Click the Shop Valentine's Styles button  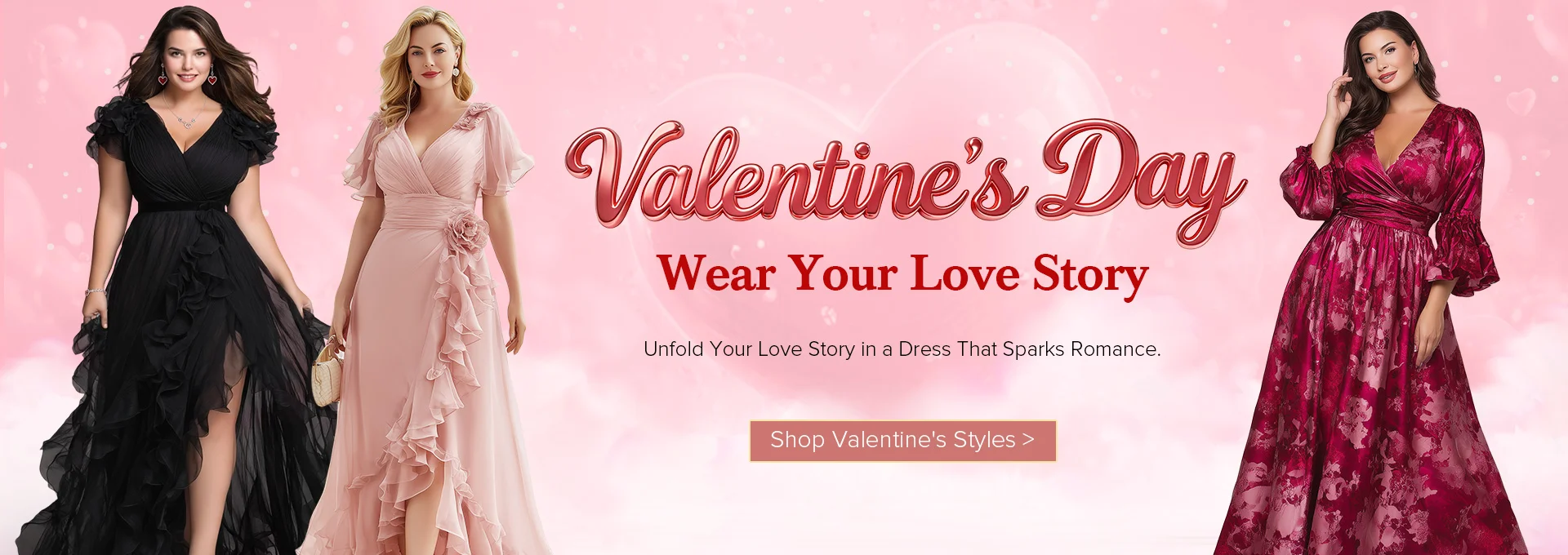click(902, 441)
